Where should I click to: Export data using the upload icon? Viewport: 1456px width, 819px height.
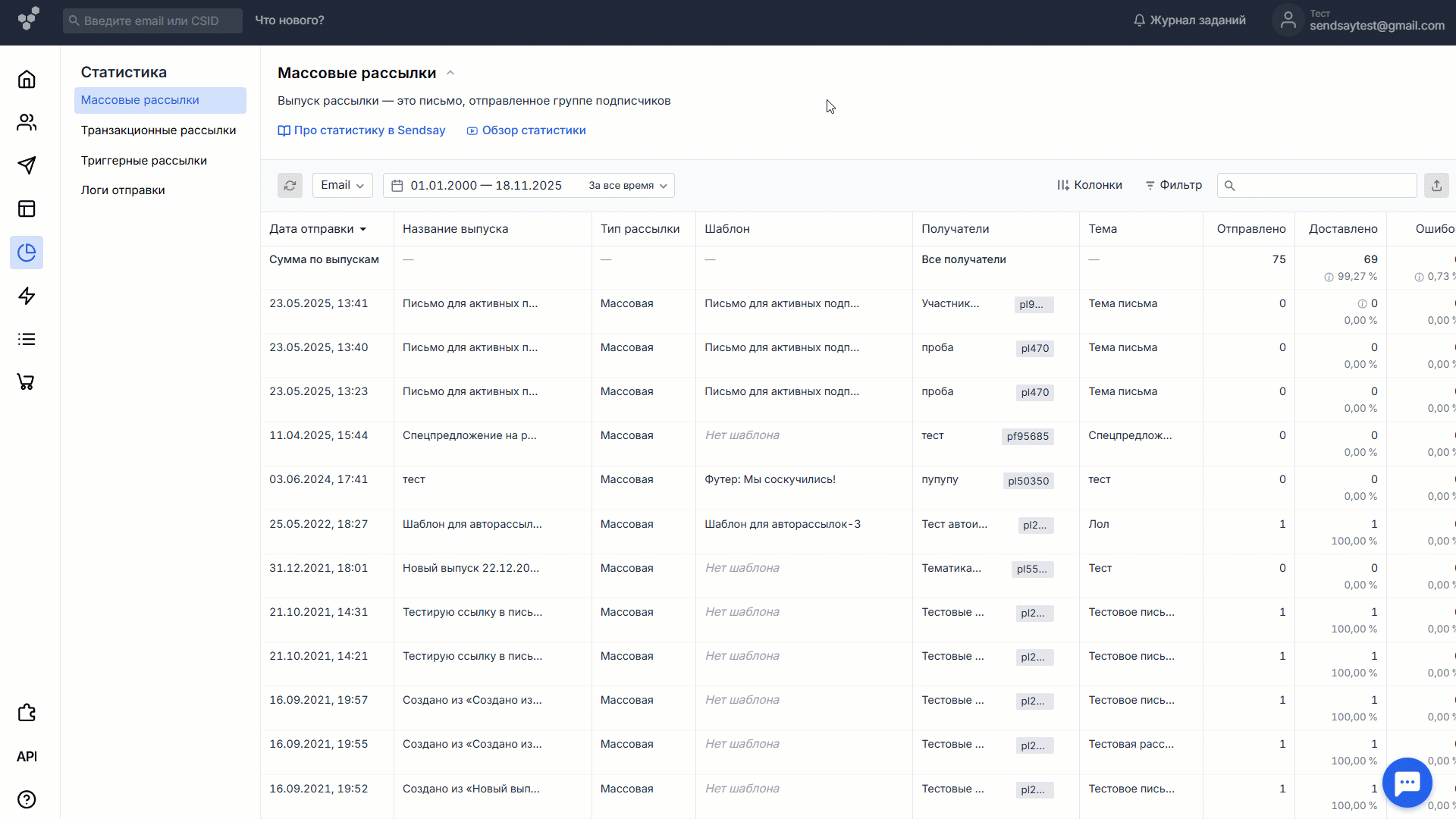point(1437,185)
